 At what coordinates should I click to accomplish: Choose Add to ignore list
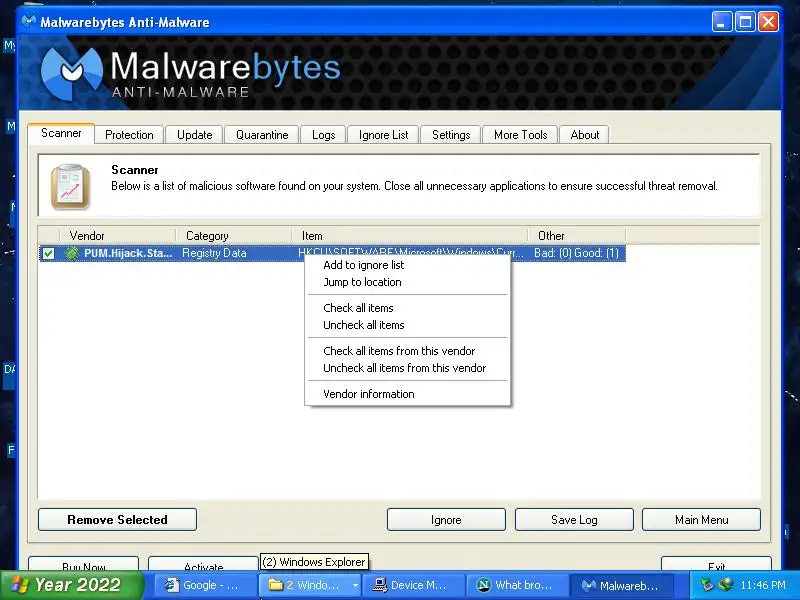click(x=408, y=265)
